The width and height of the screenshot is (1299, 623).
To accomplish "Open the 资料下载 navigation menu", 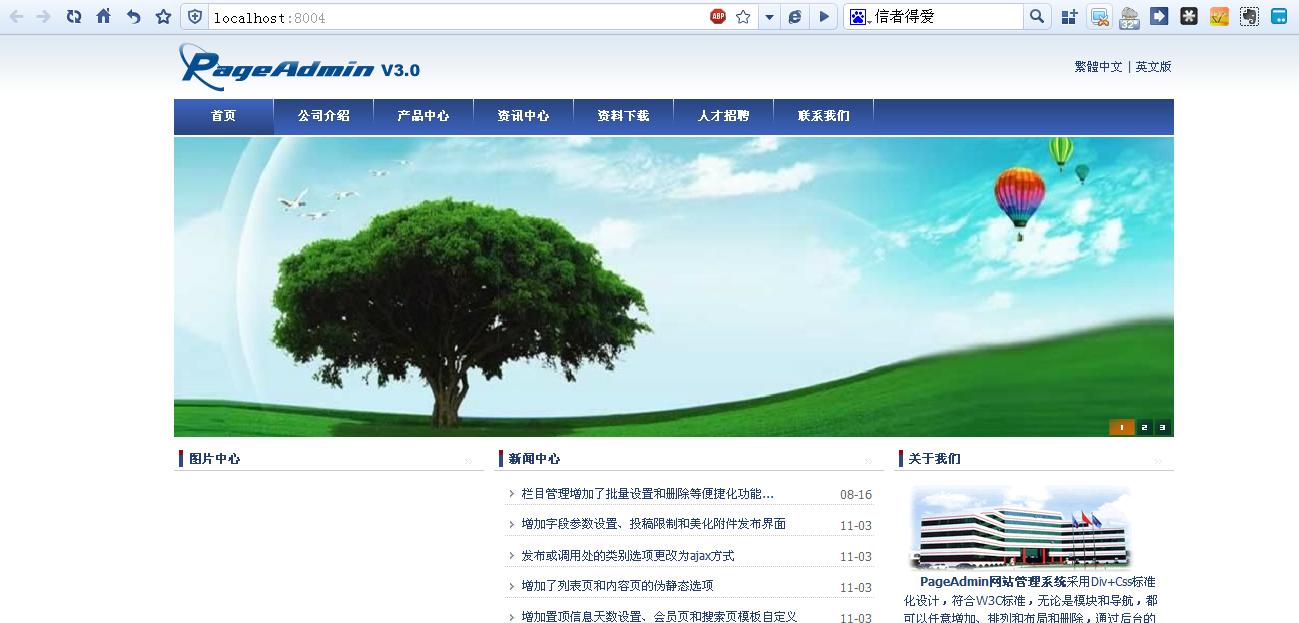I will (623, 116).
